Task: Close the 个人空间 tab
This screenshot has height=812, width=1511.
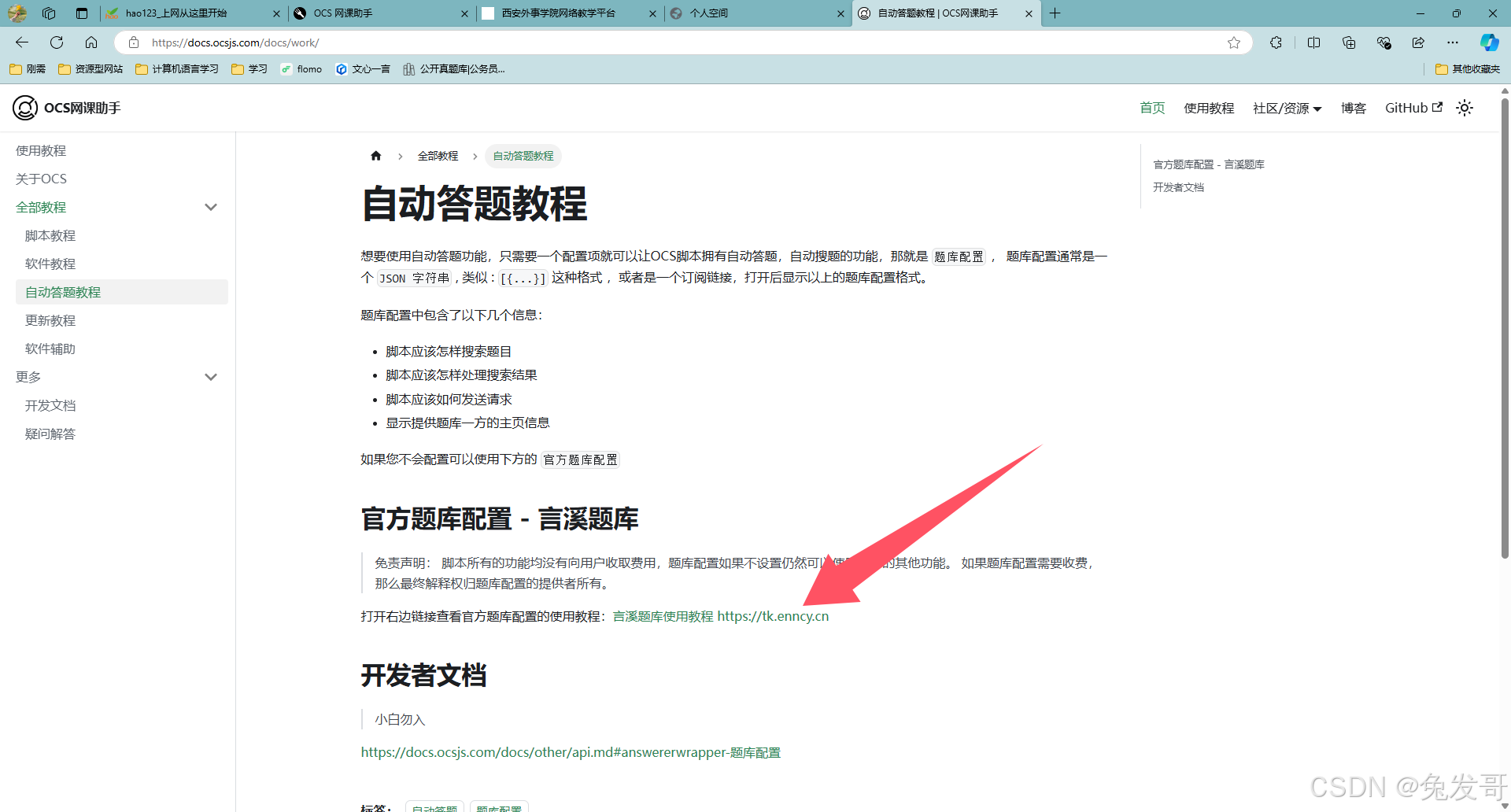Action: tap(840, 13)
